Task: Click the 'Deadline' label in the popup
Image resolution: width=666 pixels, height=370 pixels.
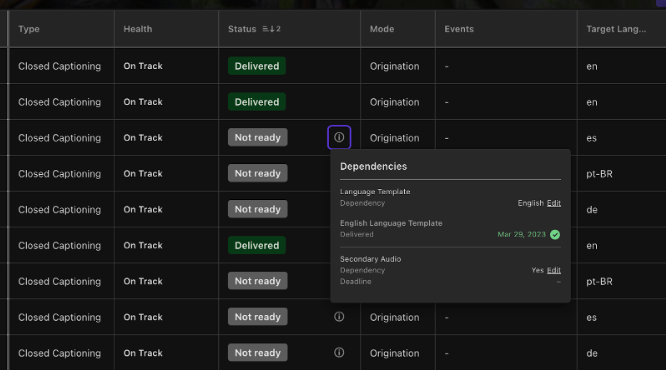Action: click(x=356, y=281)
